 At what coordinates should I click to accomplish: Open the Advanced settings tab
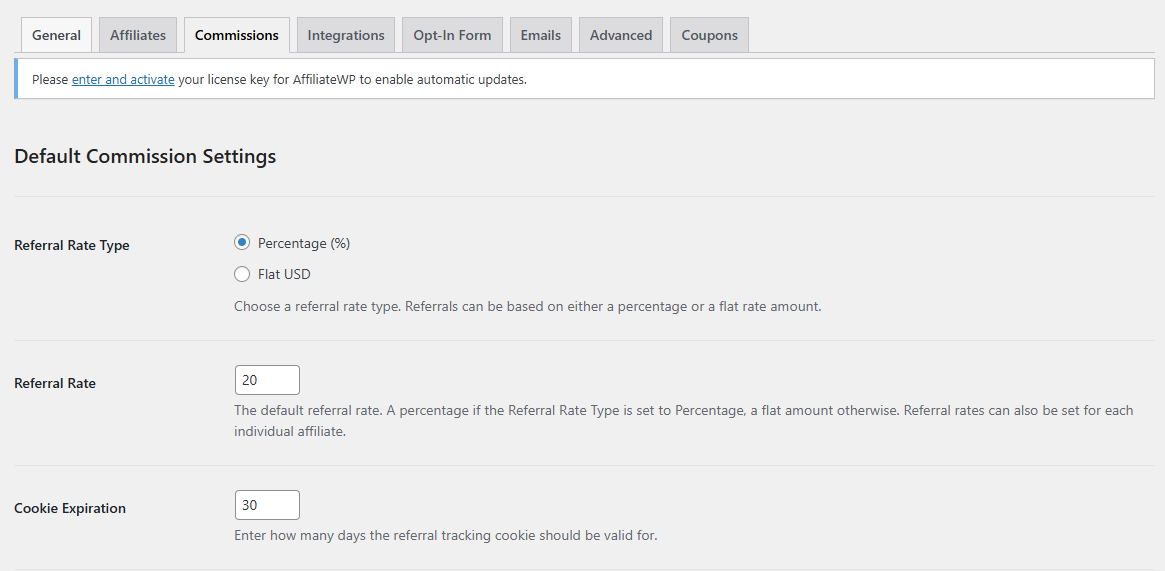pos(621,35)
